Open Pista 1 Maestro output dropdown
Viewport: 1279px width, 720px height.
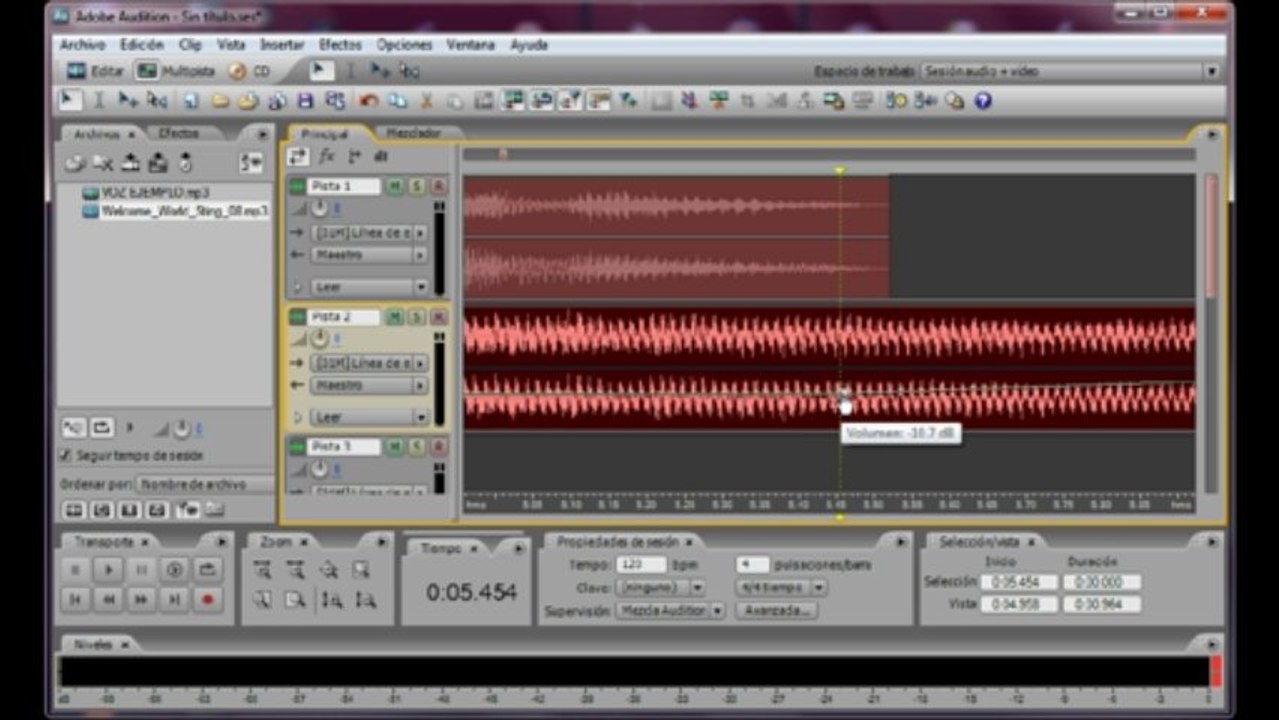[369, 255]
